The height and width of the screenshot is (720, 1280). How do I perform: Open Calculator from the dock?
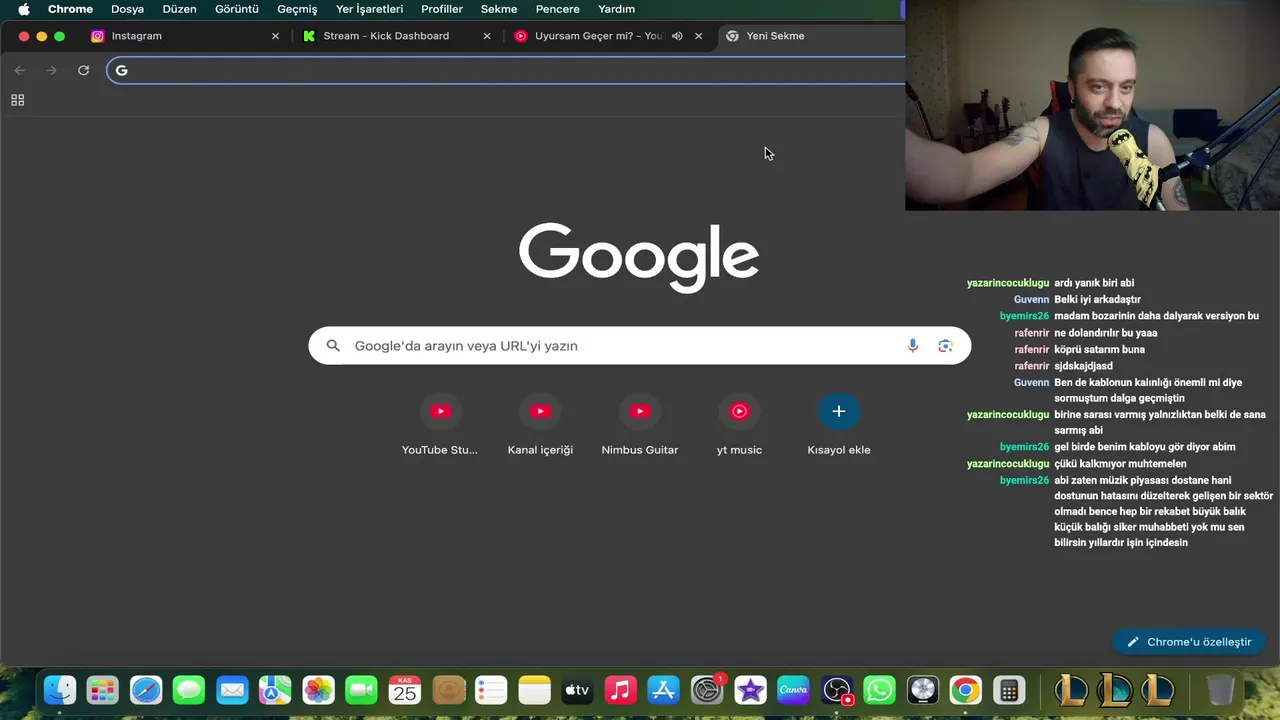point(1008,690)
